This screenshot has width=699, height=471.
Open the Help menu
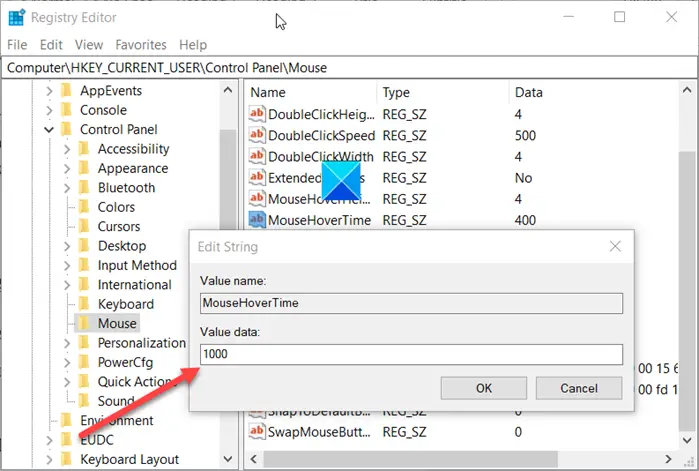click(193, 45)
